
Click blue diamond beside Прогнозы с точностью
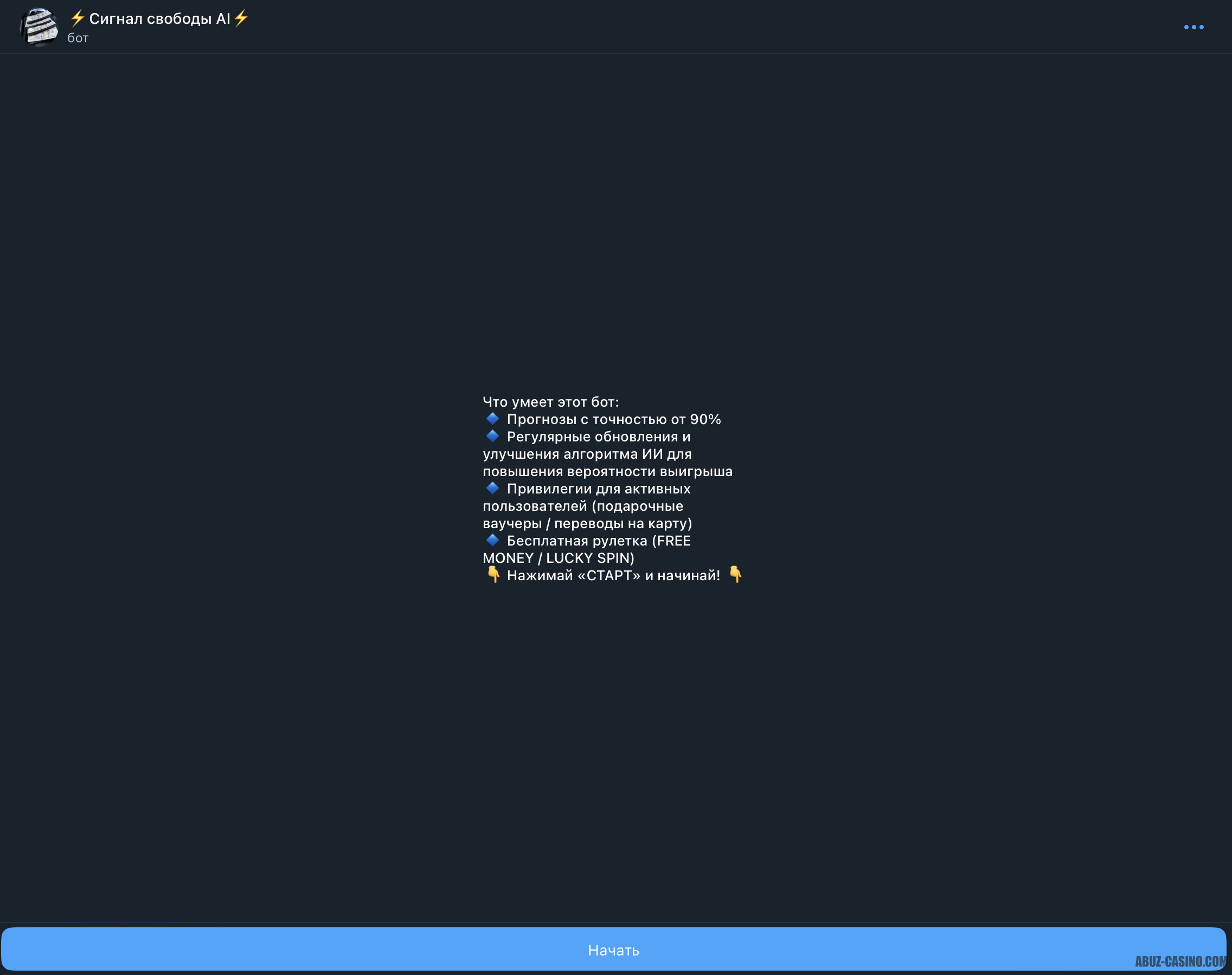pos(492,419)
